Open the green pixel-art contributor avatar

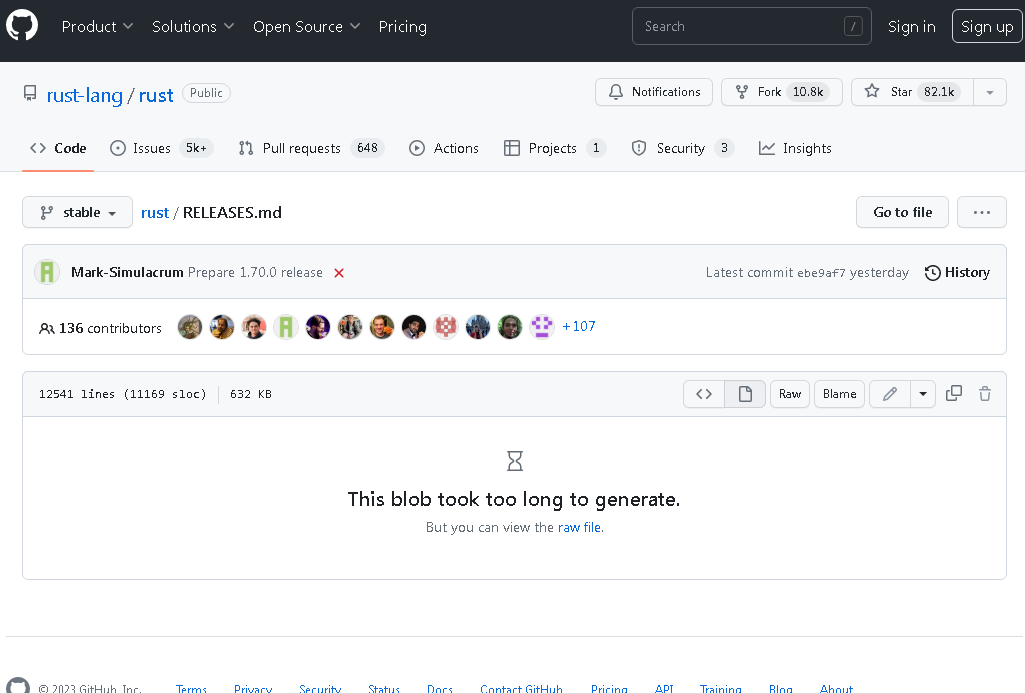tap(286, 327)
